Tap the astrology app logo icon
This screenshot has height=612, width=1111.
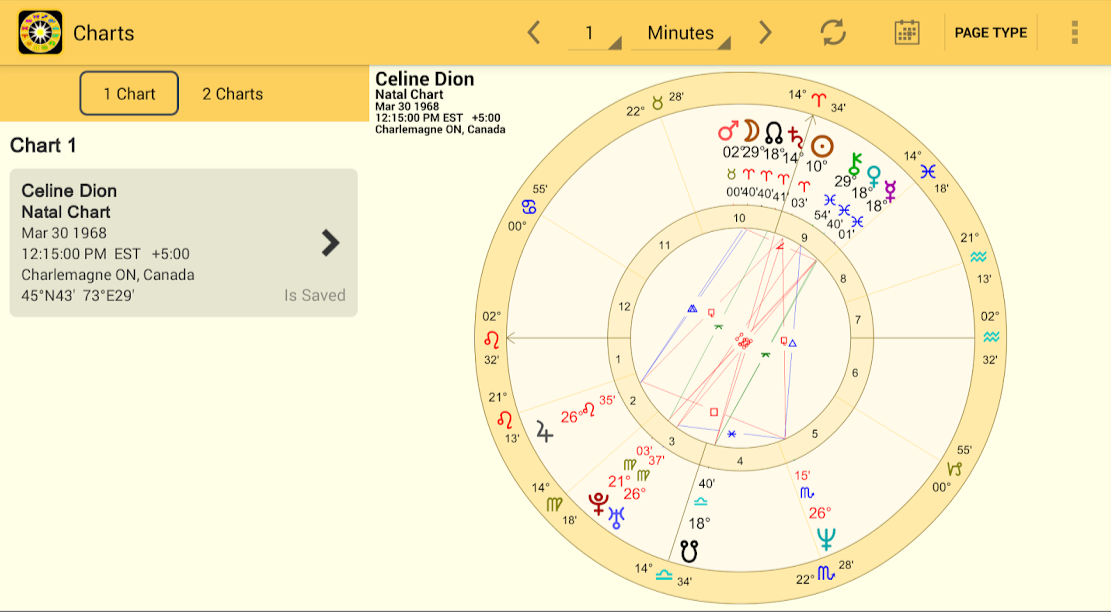click(x=40, y=33)
